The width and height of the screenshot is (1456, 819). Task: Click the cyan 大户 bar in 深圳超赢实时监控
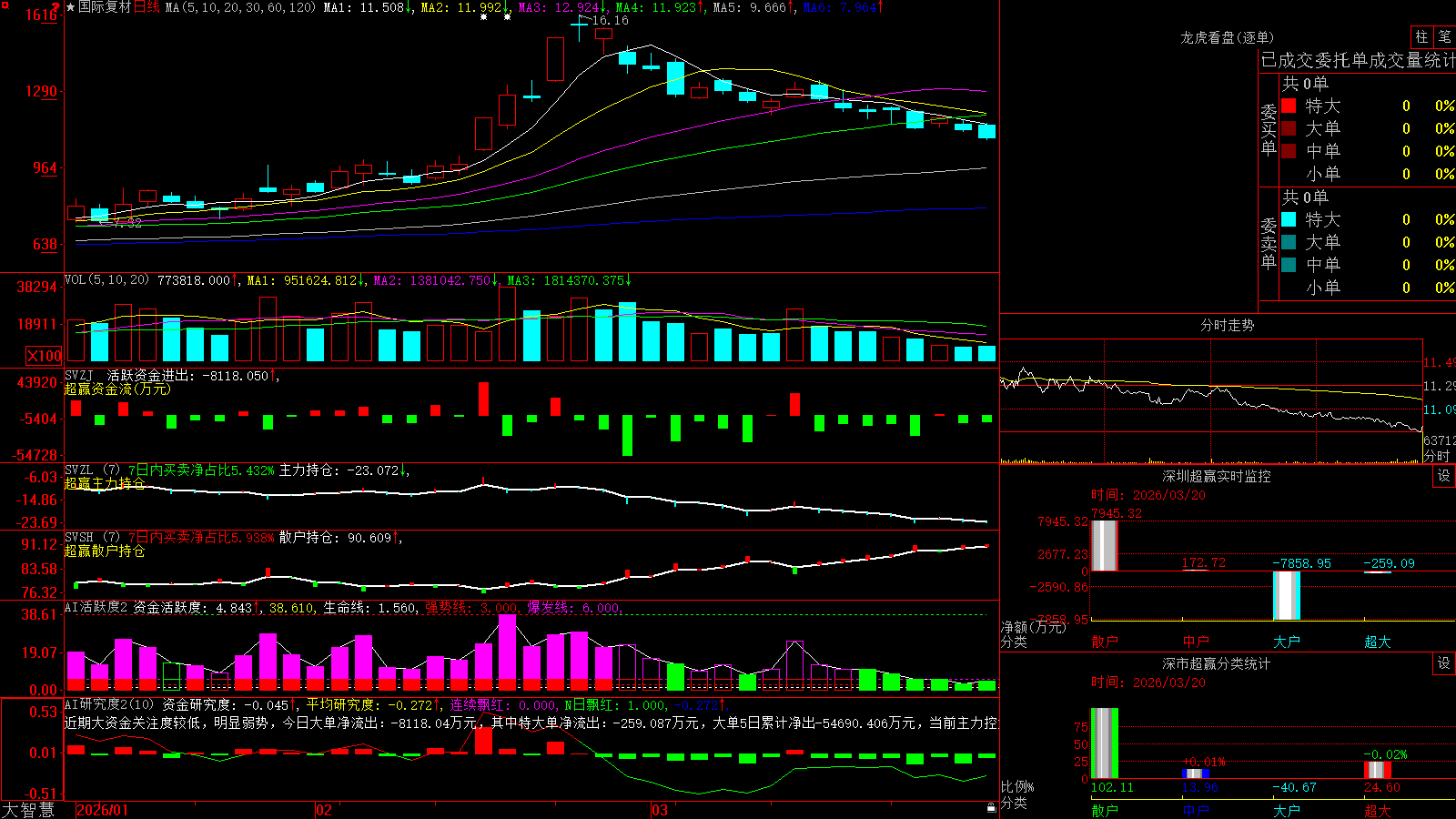click(1286, 595)
